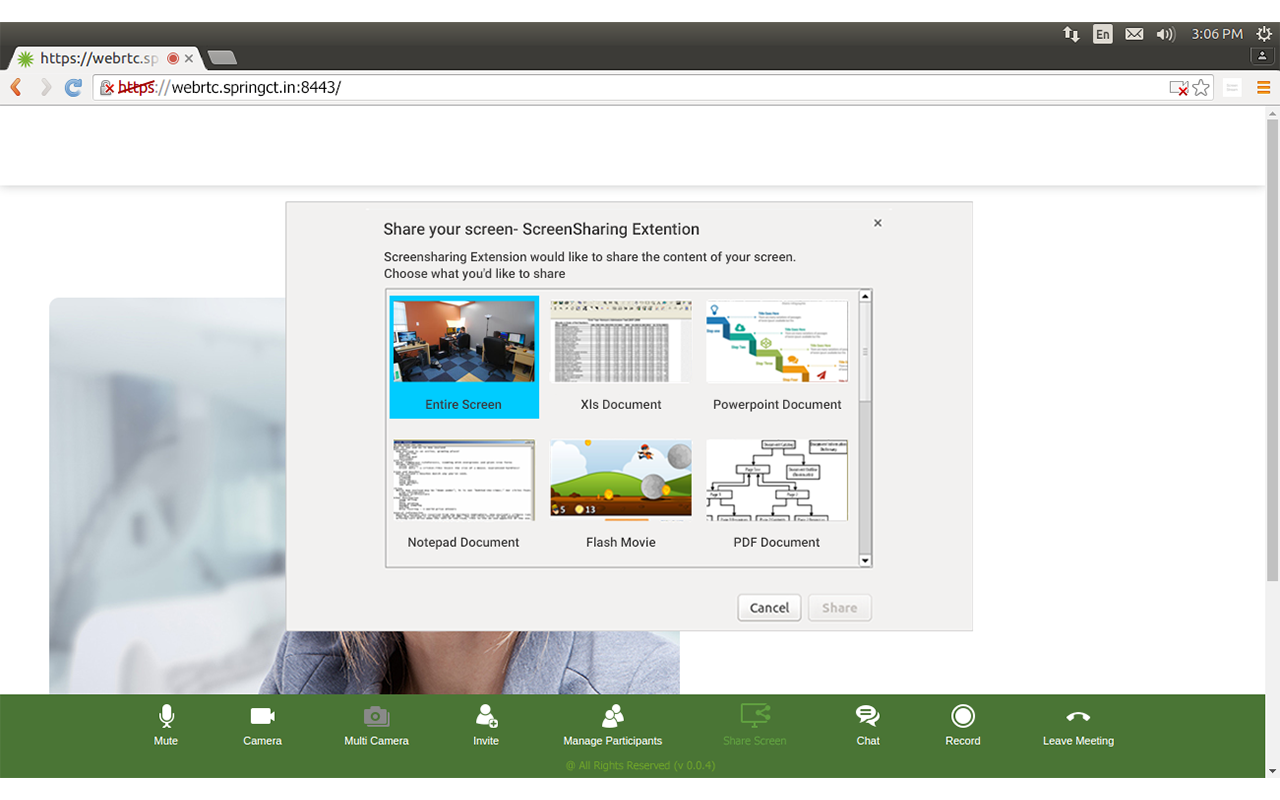This screenshot has height=800, width=1280.
Task: Open Manage Participants
Action: 612,725
